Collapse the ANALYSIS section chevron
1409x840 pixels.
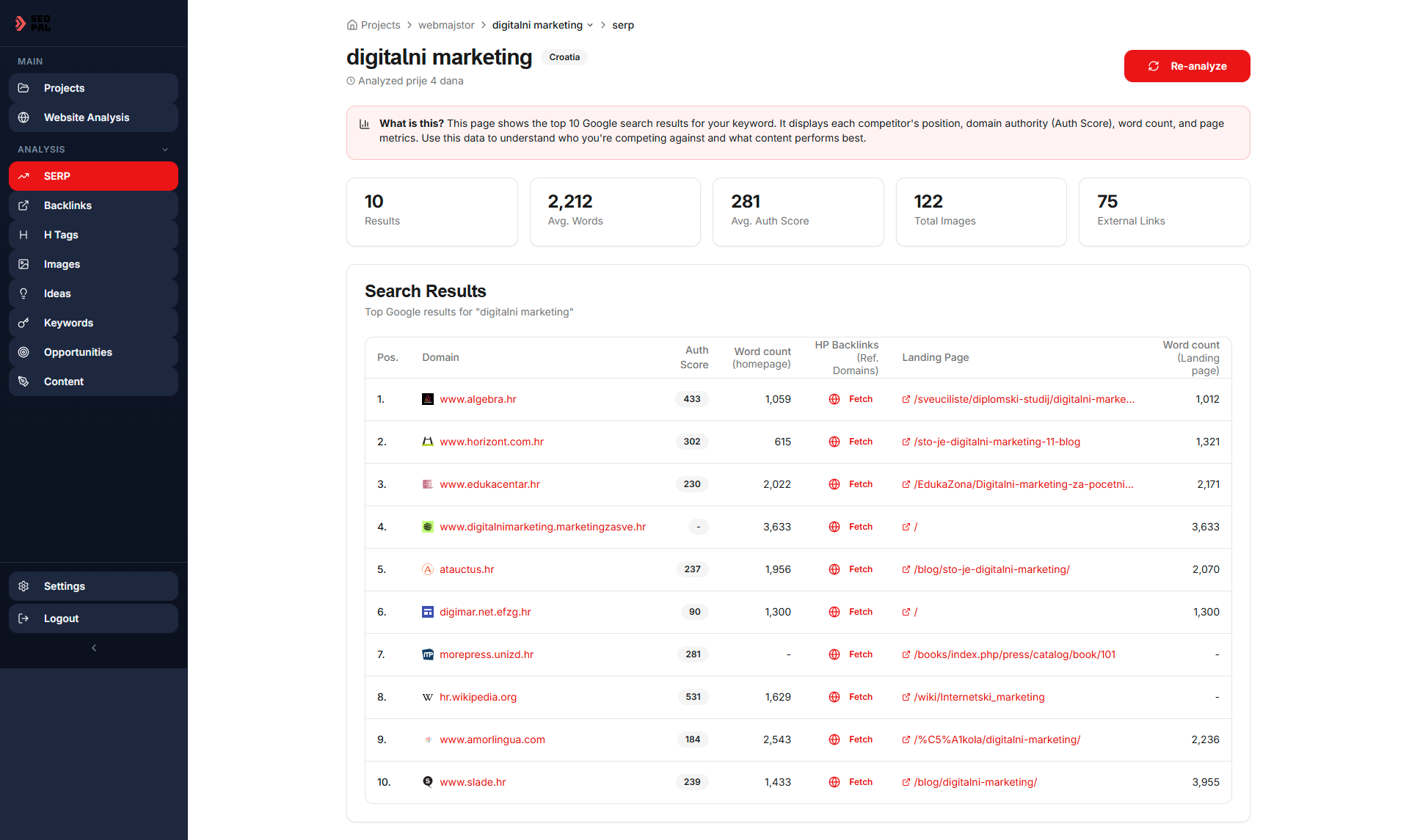pos(165,150)
